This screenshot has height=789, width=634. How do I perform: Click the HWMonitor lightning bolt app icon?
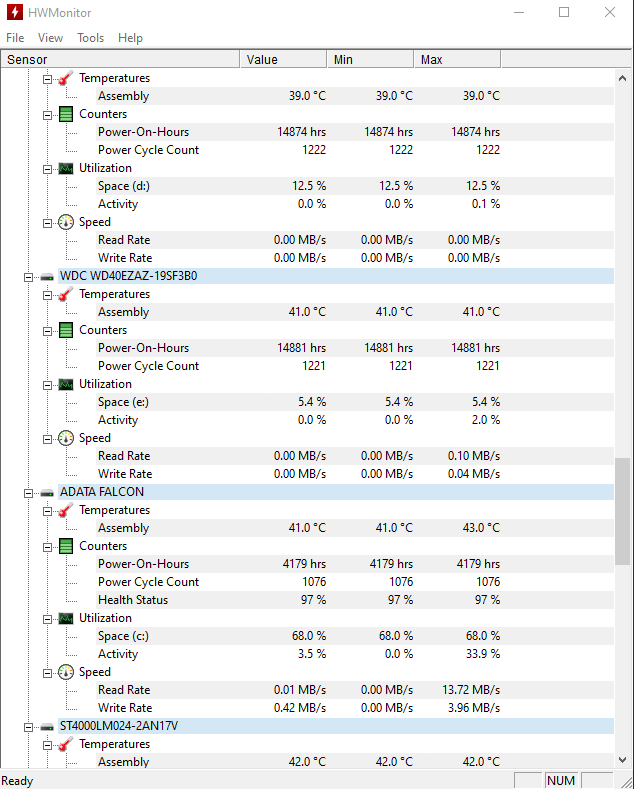[x=15, y=12]
